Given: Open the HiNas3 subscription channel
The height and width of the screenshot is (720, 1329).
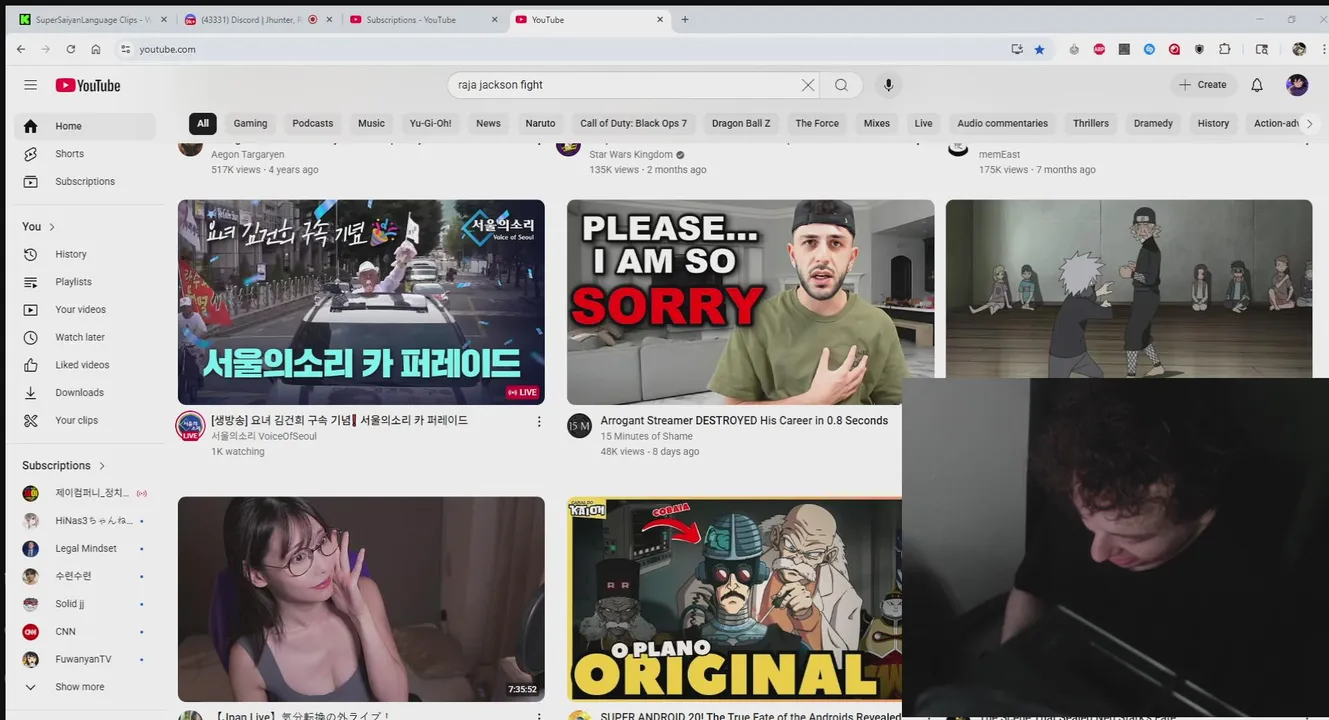Looking at the screenshot, I should point(85,521).
